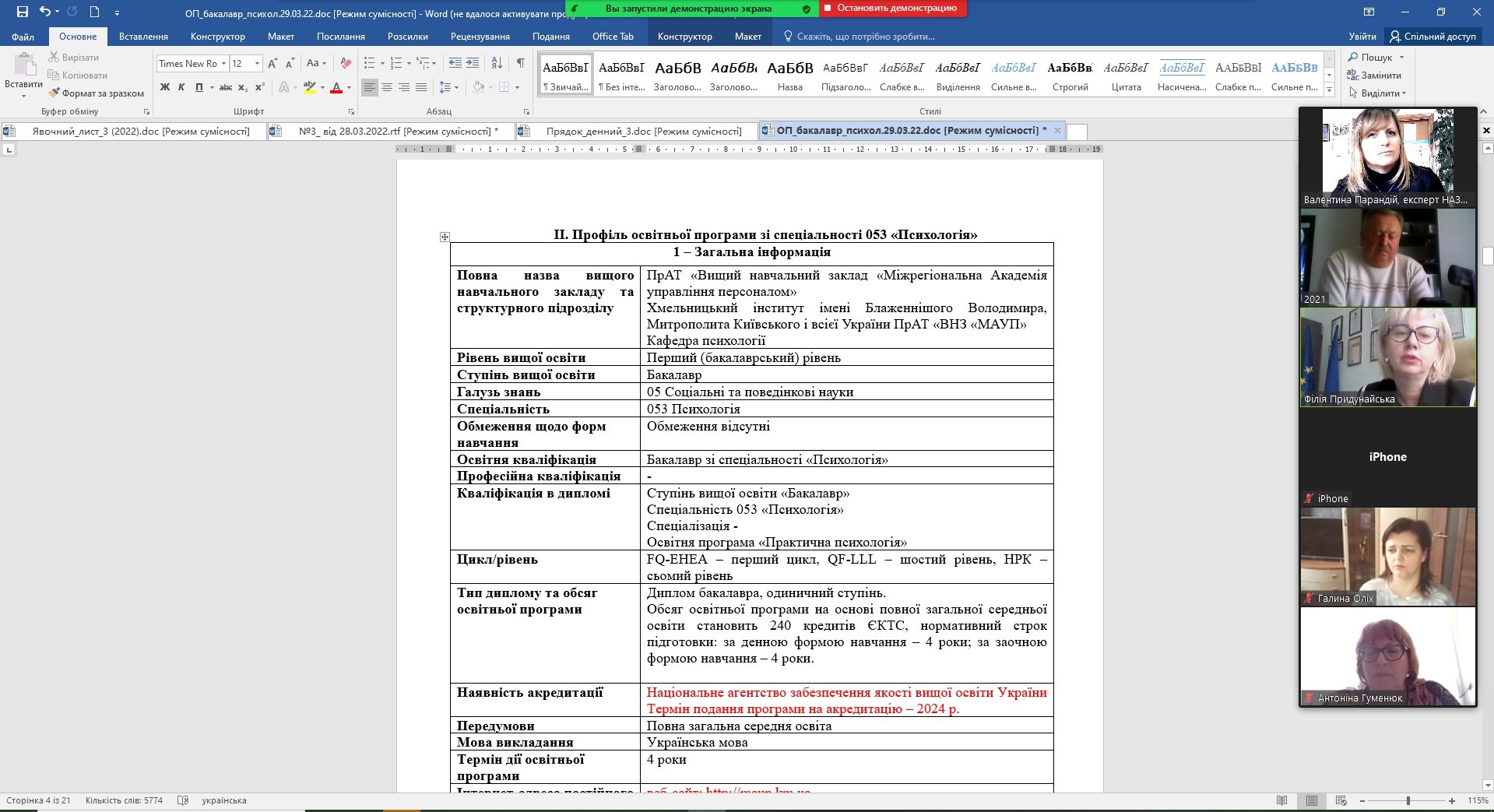Click the Increase Indent icon

tap(473, 63)
